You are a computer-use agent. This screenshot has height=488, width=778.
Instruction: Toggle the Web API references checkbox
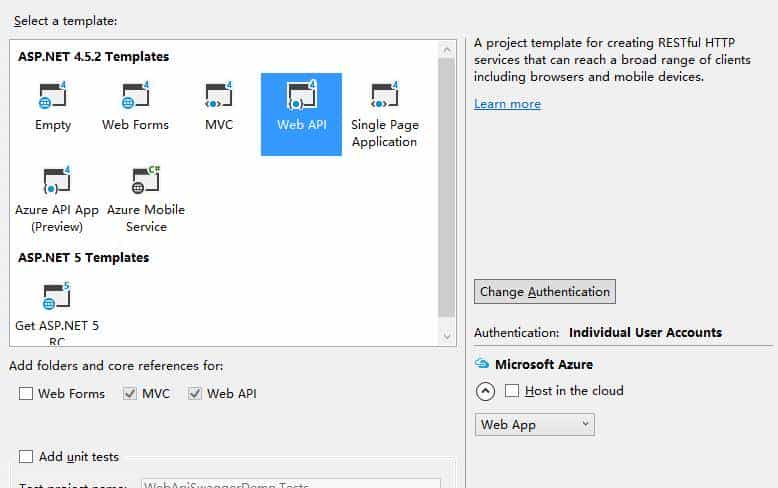tap(195, 394)
